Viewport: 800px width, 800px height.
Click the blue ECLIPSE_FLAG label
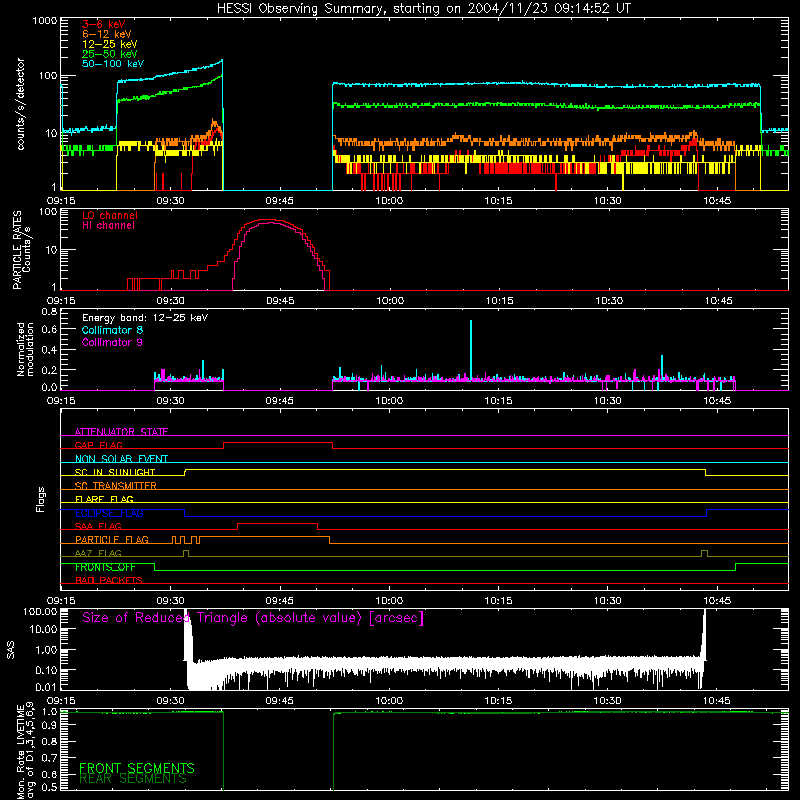109,513
